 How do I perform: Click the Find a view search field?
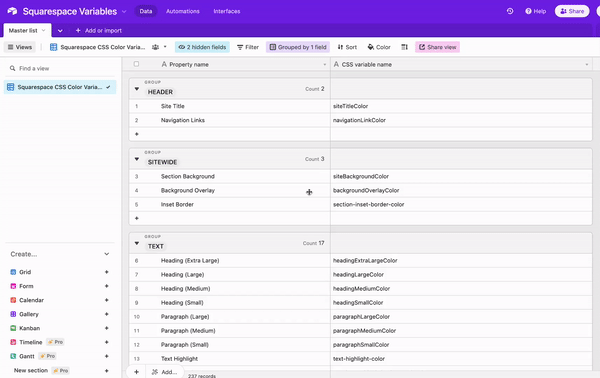(x=60, y=68)
